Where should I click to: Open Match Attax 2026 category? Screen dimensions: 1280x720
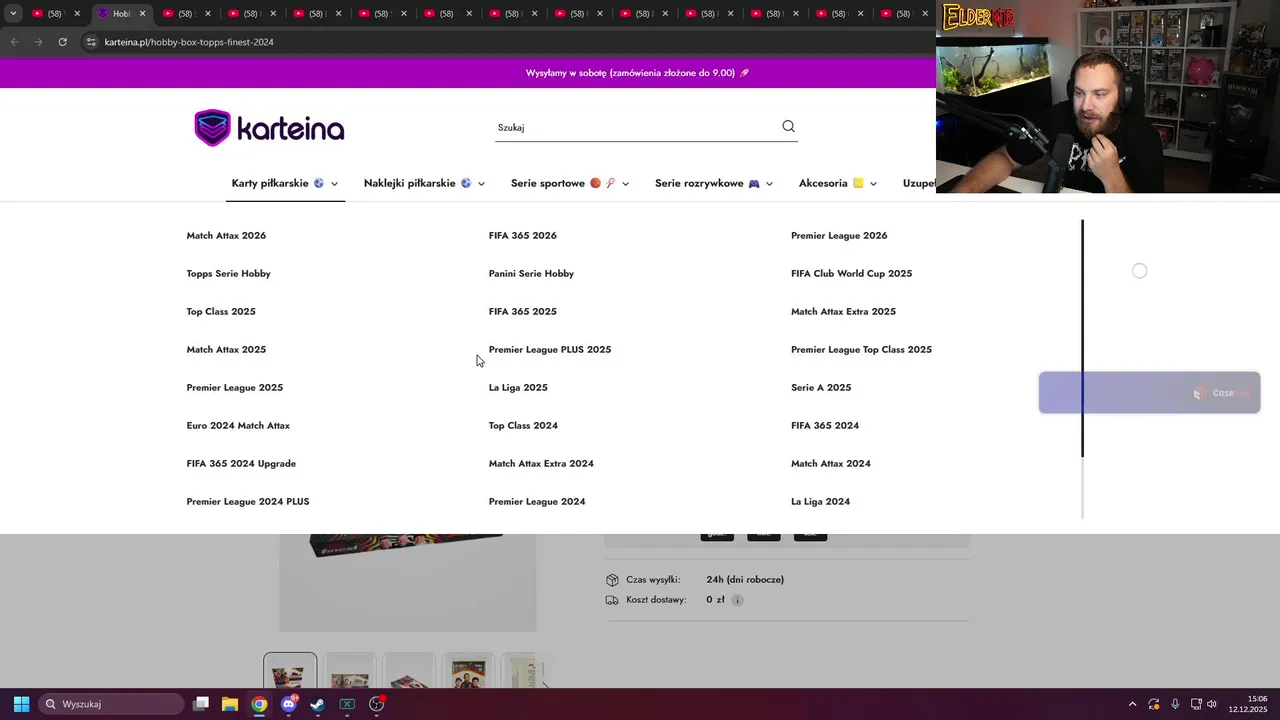[226, 236]
